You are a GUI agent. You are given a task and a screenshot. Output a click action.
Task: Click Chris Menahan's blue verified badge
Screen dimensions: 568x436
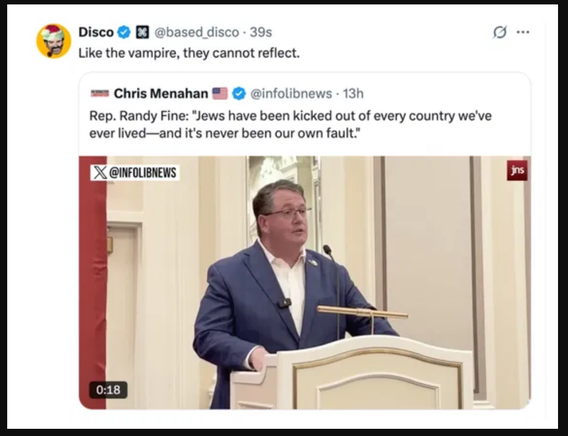238,93
